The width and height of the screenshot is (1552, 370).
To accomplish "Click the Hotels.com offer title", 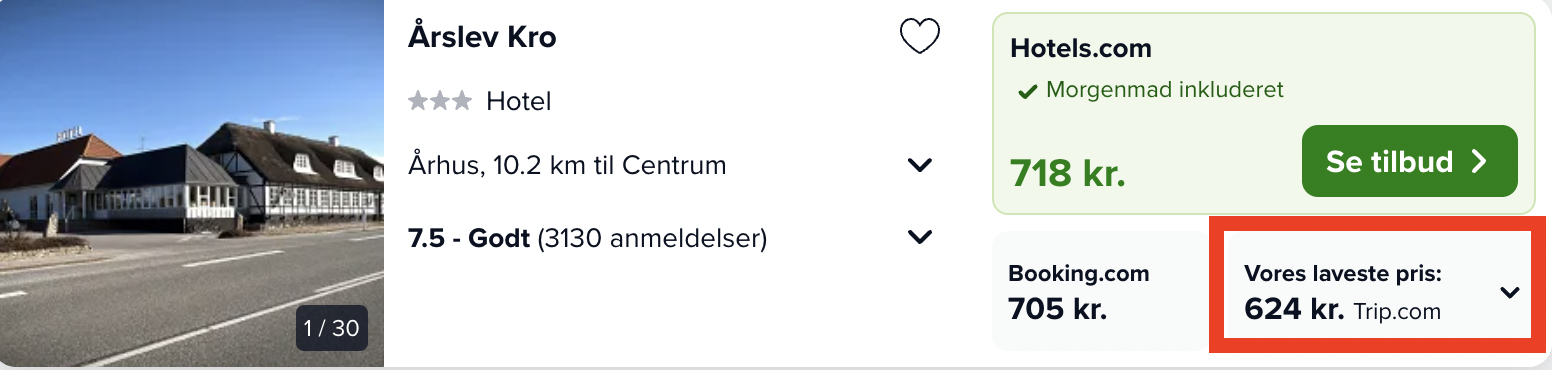I will [x=1081, y=48].
